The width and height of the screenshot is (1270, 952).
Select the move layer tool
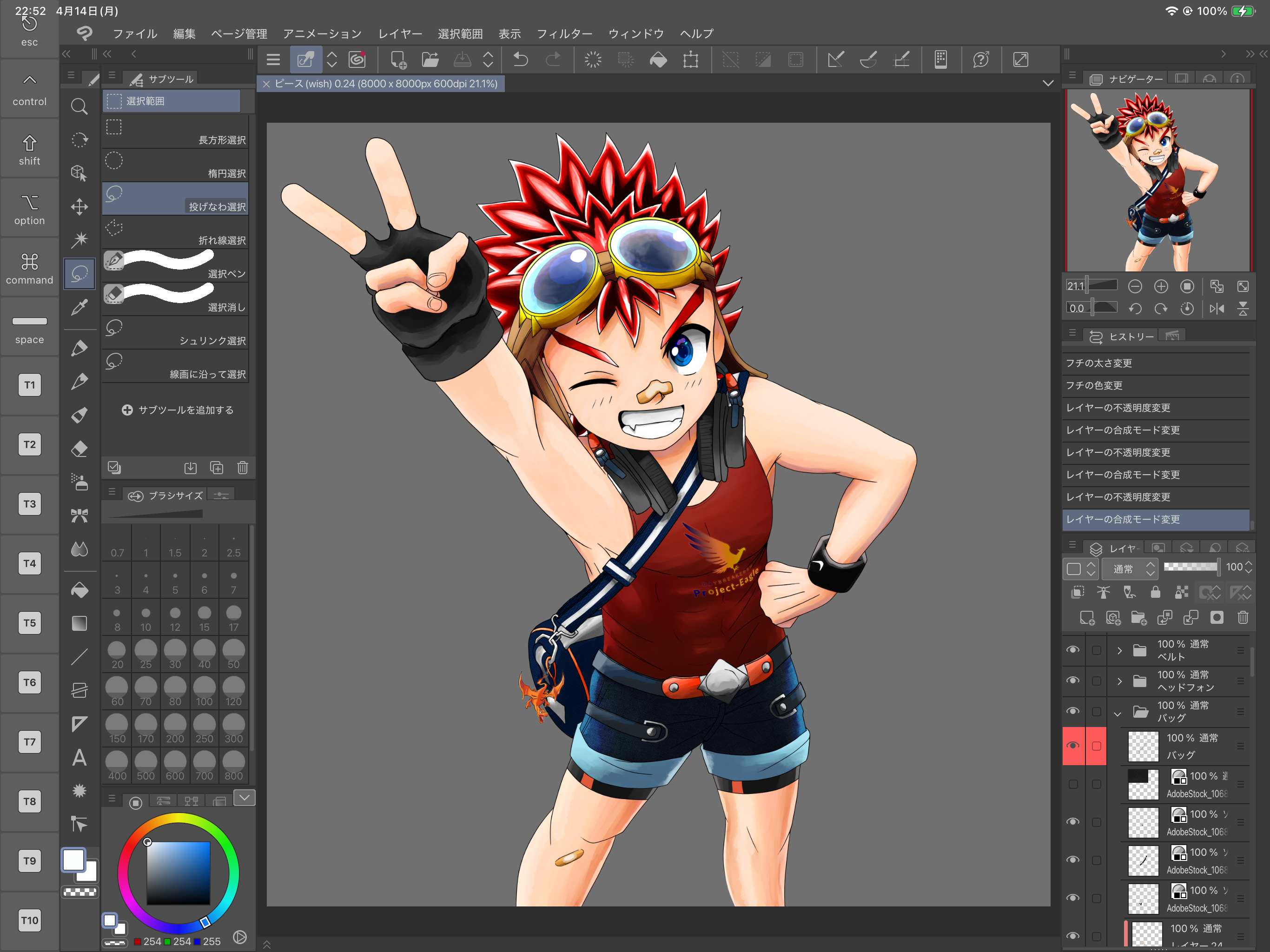point(79,207)
